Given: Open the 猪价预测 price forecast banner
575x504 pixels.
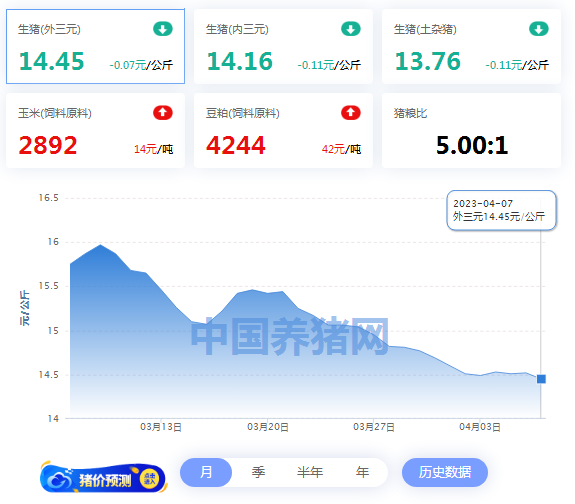Looking at the screenshot, I should [x=103, y=478].
